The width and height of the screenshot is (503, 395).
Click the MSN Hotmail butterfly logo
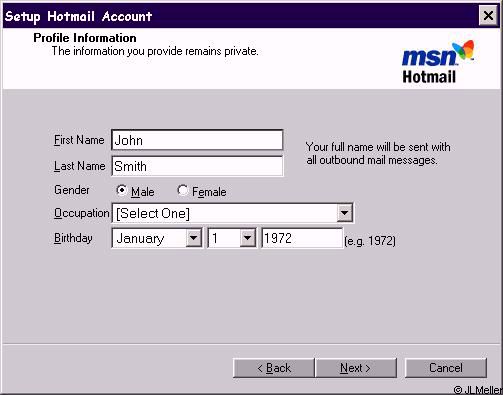coord(438,62)
